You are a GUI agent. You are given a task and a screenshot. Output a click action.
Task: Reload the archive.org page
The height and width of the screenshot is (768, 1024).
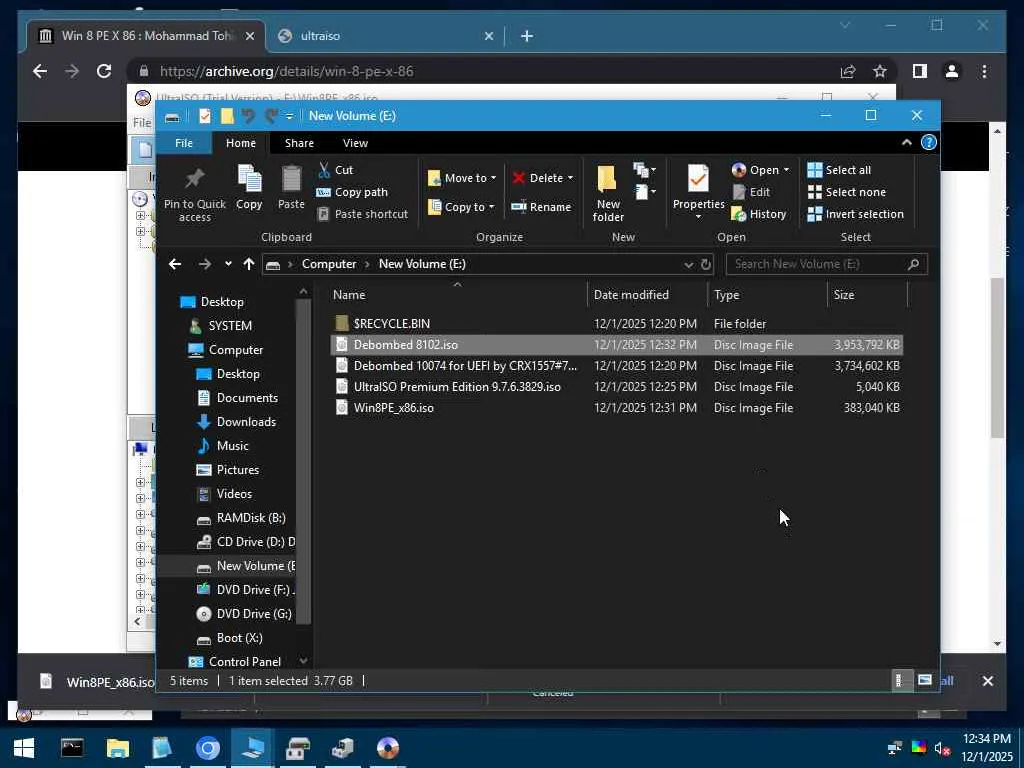tap(104, 71)
